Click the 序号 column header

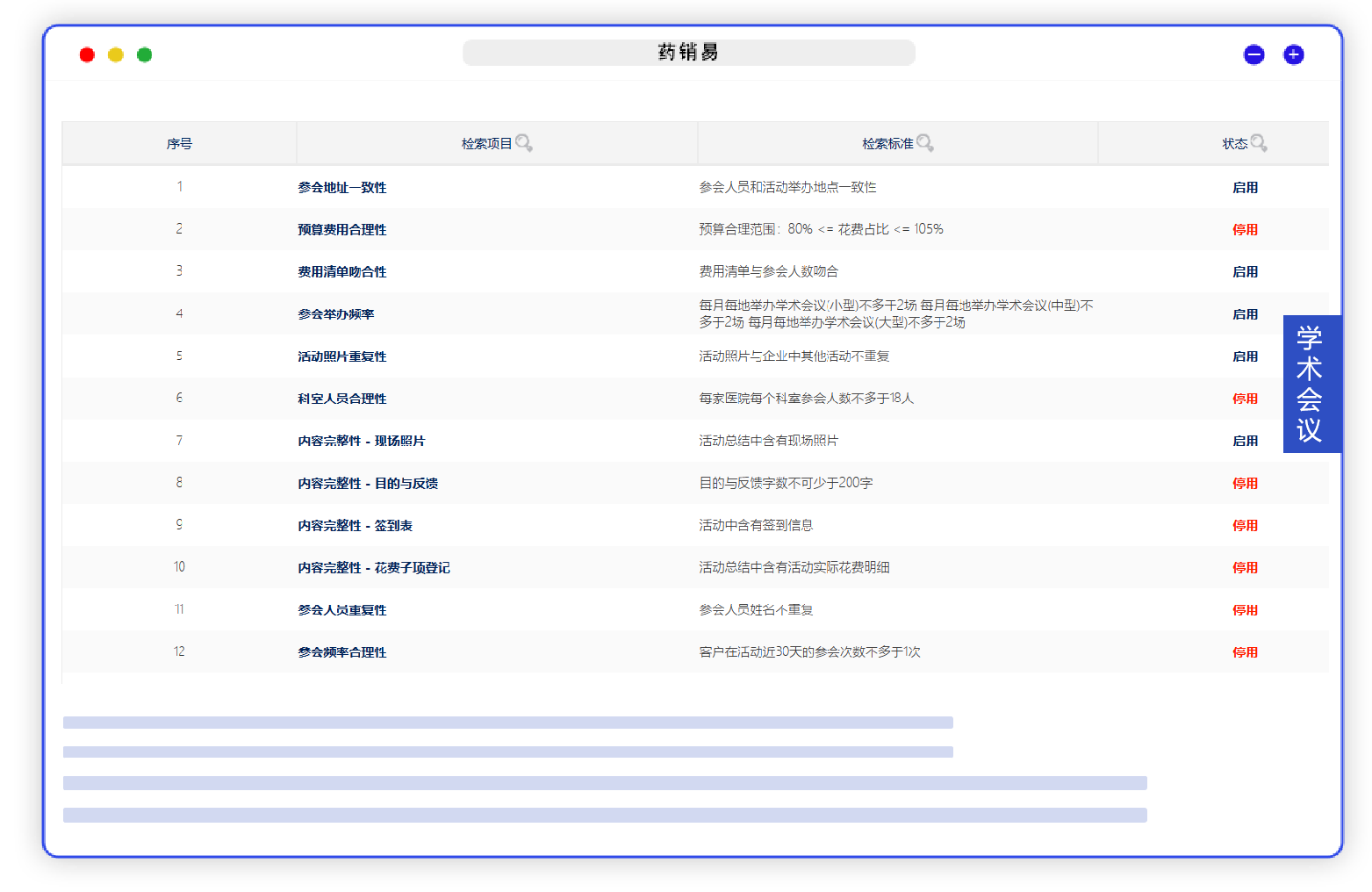[179, 142]
